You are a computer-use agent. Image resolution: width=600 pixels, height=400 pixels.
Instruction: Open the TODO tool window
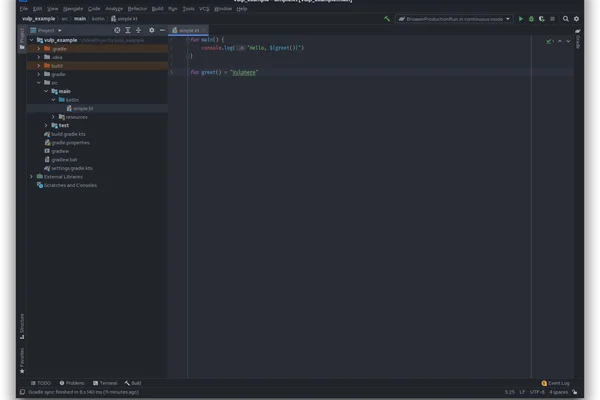pos(41,383)
